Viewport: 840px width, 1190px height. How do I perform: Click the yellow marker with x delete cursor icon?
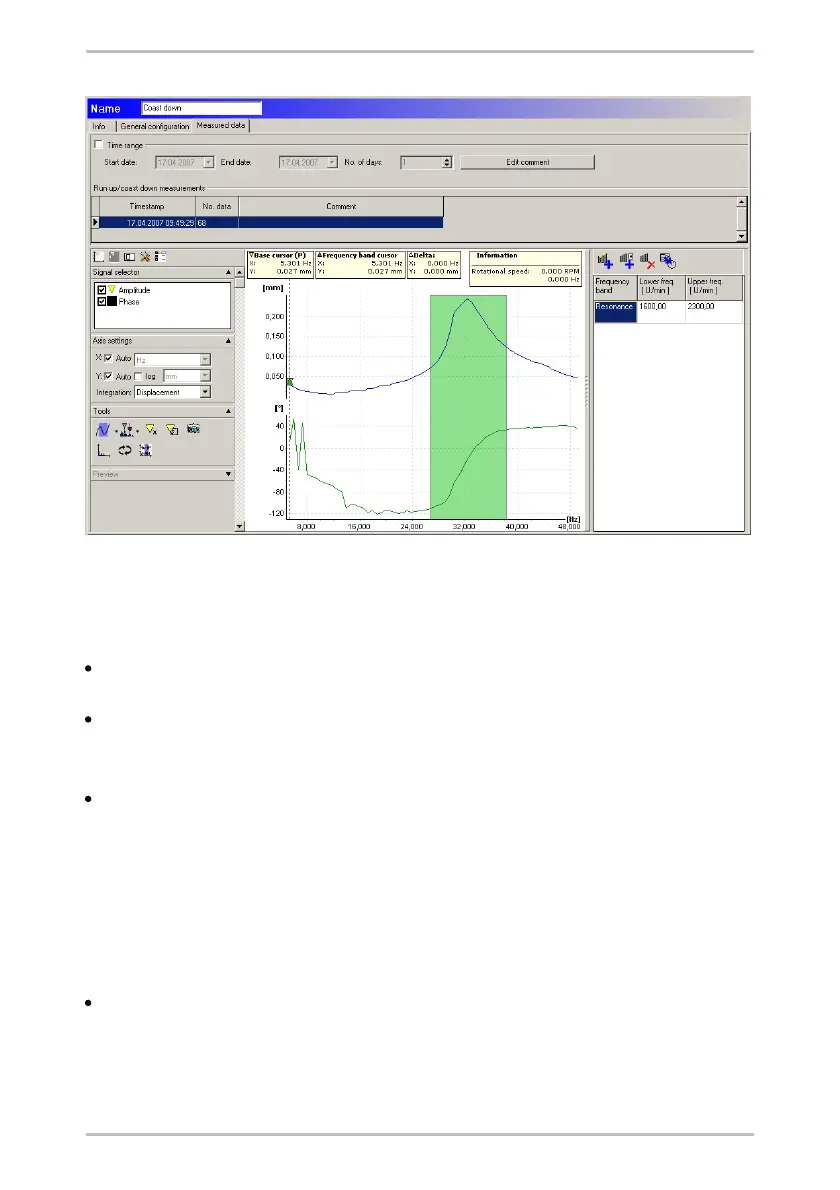coord(151,430)
